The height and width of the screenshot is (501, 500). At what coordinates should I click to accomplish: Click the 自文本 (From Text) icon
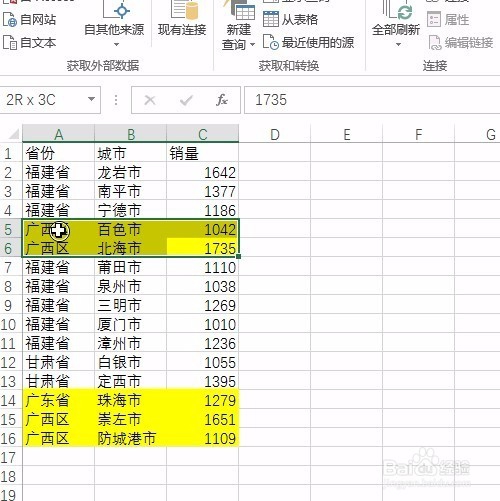pos(9,43)
